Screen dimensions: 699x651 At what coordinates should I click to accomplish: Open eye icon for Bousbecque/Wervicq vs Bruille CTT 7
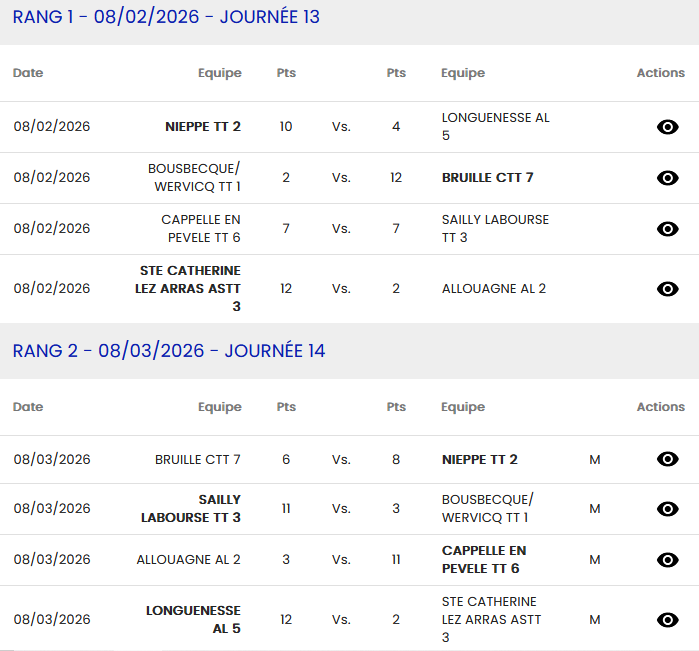coord(667,178)
